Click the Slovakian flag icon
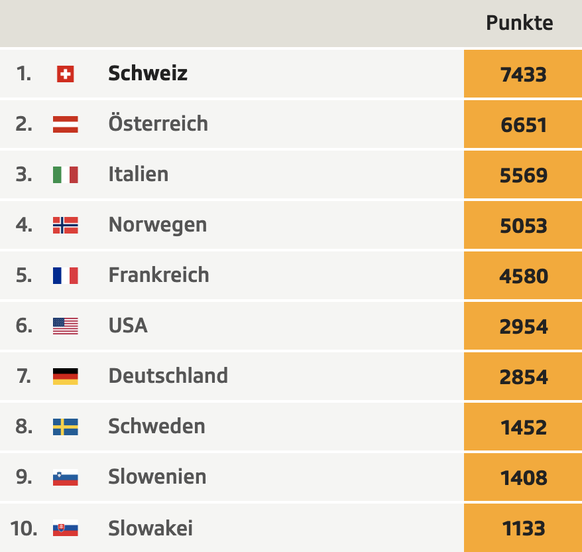This screenshot has width=582, height=552. (x=65, y=528)
